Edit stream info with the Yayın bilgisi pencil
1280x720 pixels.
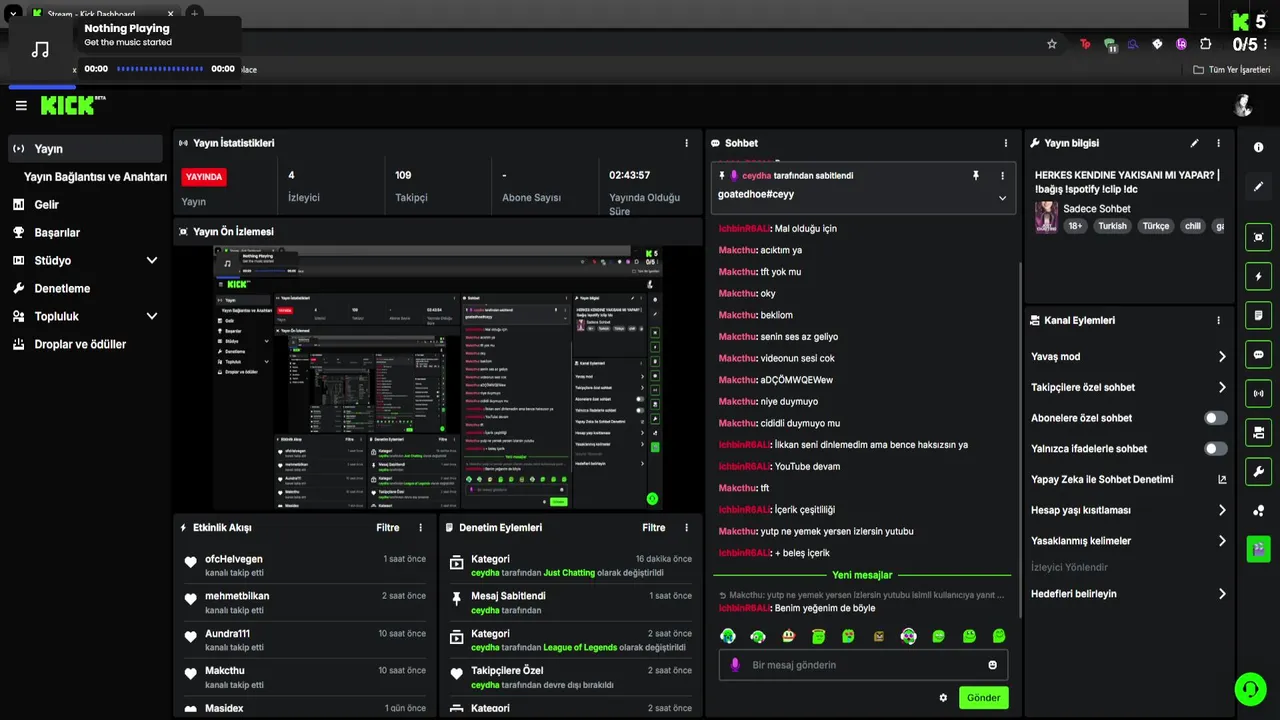pos(1194,143)
